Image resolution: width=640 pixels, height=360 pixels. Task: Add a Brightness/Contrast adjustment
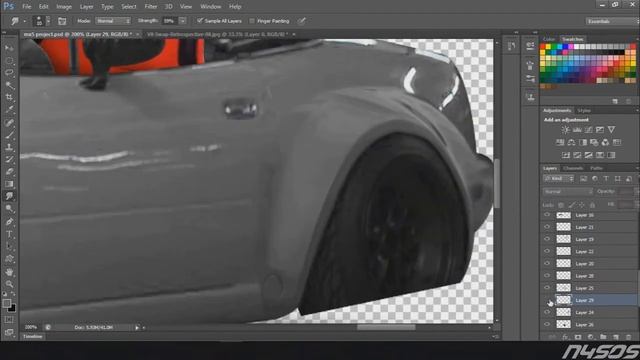click(x=565, y=130)
